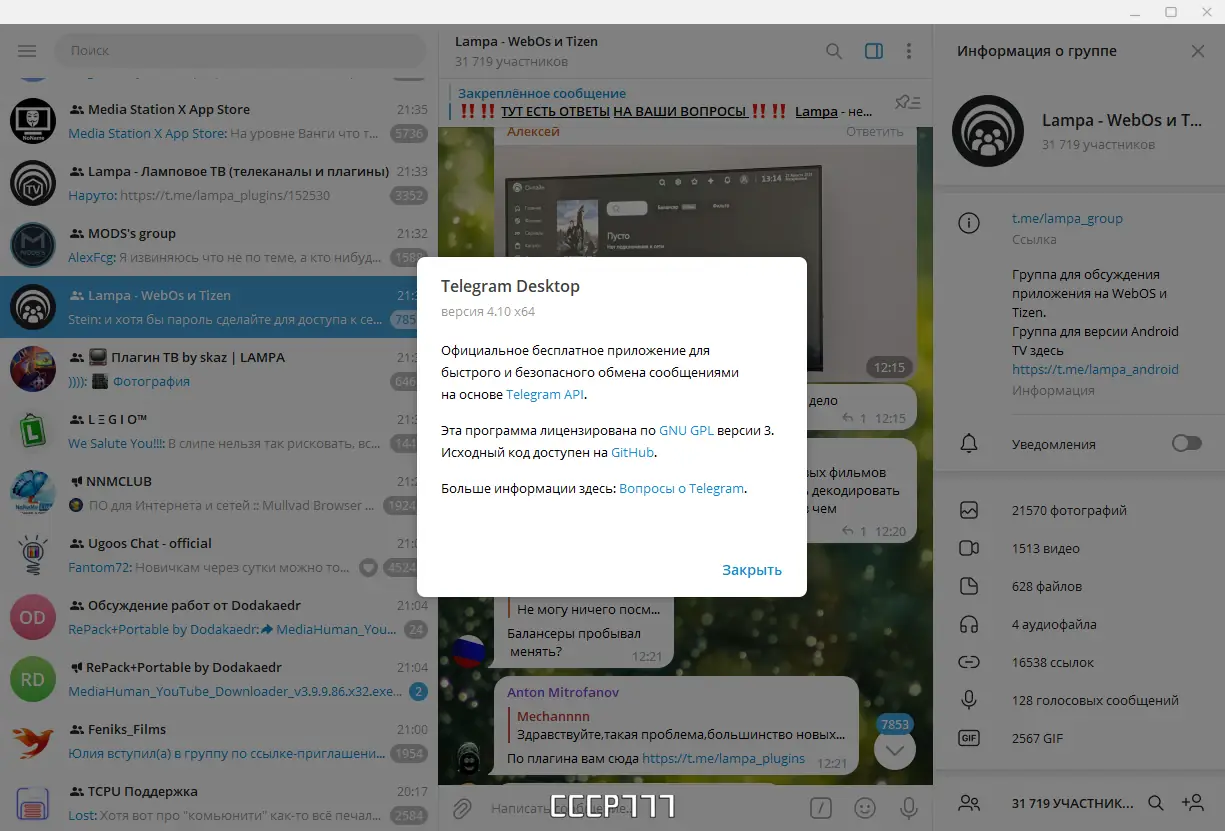Click the Lampa - WebOs и Tizen chat title
The image size is (1225, 831).
tap(526, 42)
